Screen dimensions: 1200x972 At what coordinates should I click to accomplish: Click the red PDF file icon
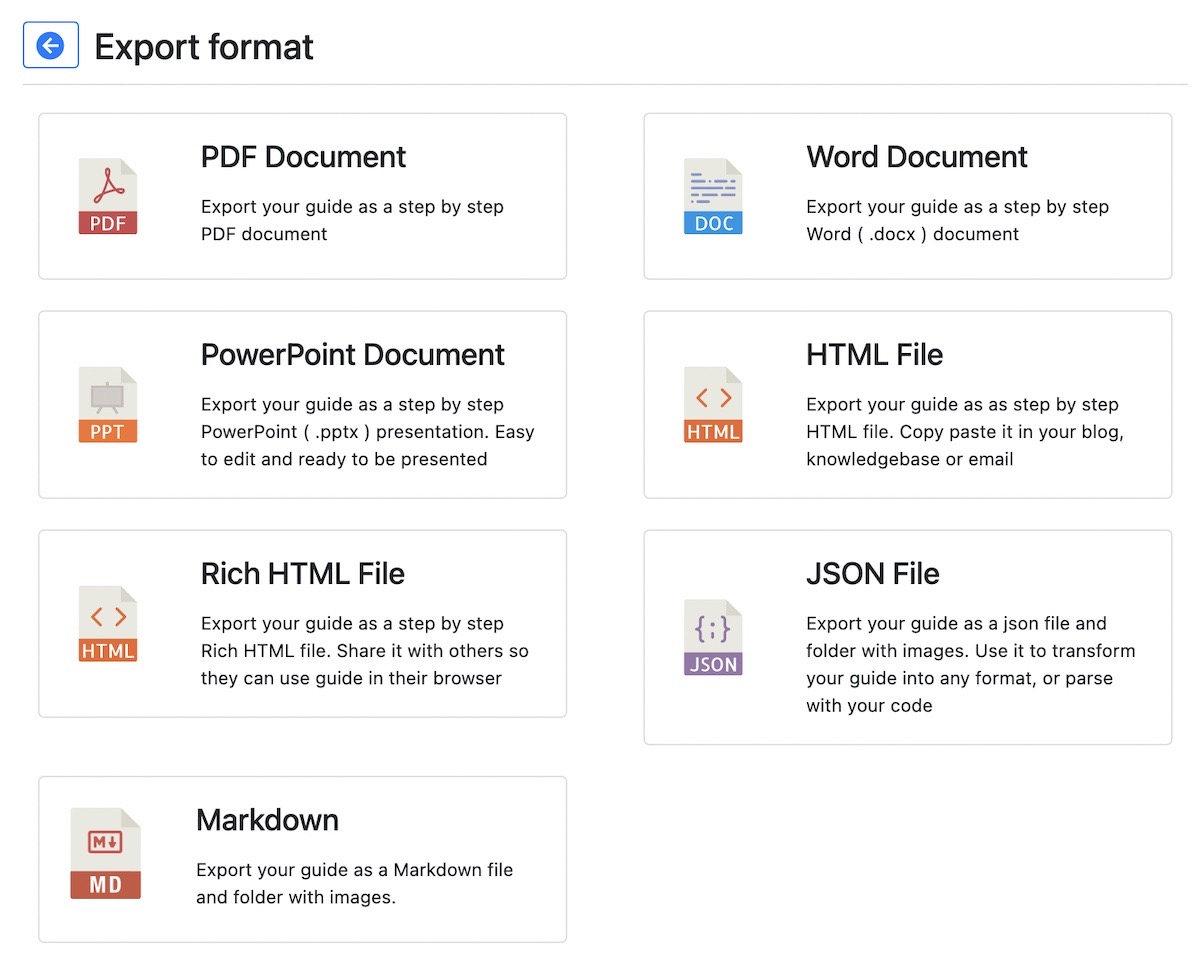(x=108, y=196)
